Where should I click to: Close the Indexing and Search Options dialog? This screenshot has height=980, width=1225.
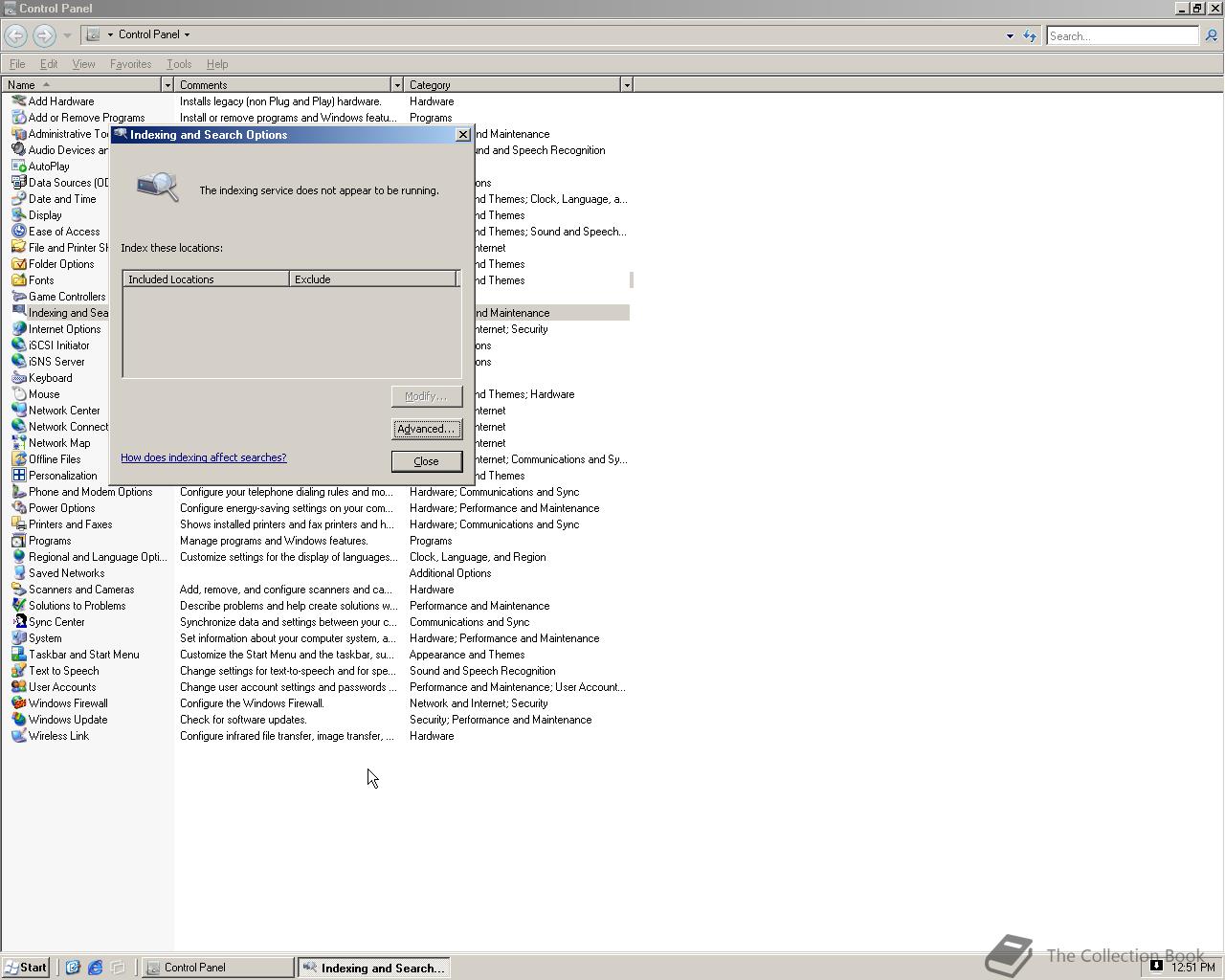click(463, 135)
